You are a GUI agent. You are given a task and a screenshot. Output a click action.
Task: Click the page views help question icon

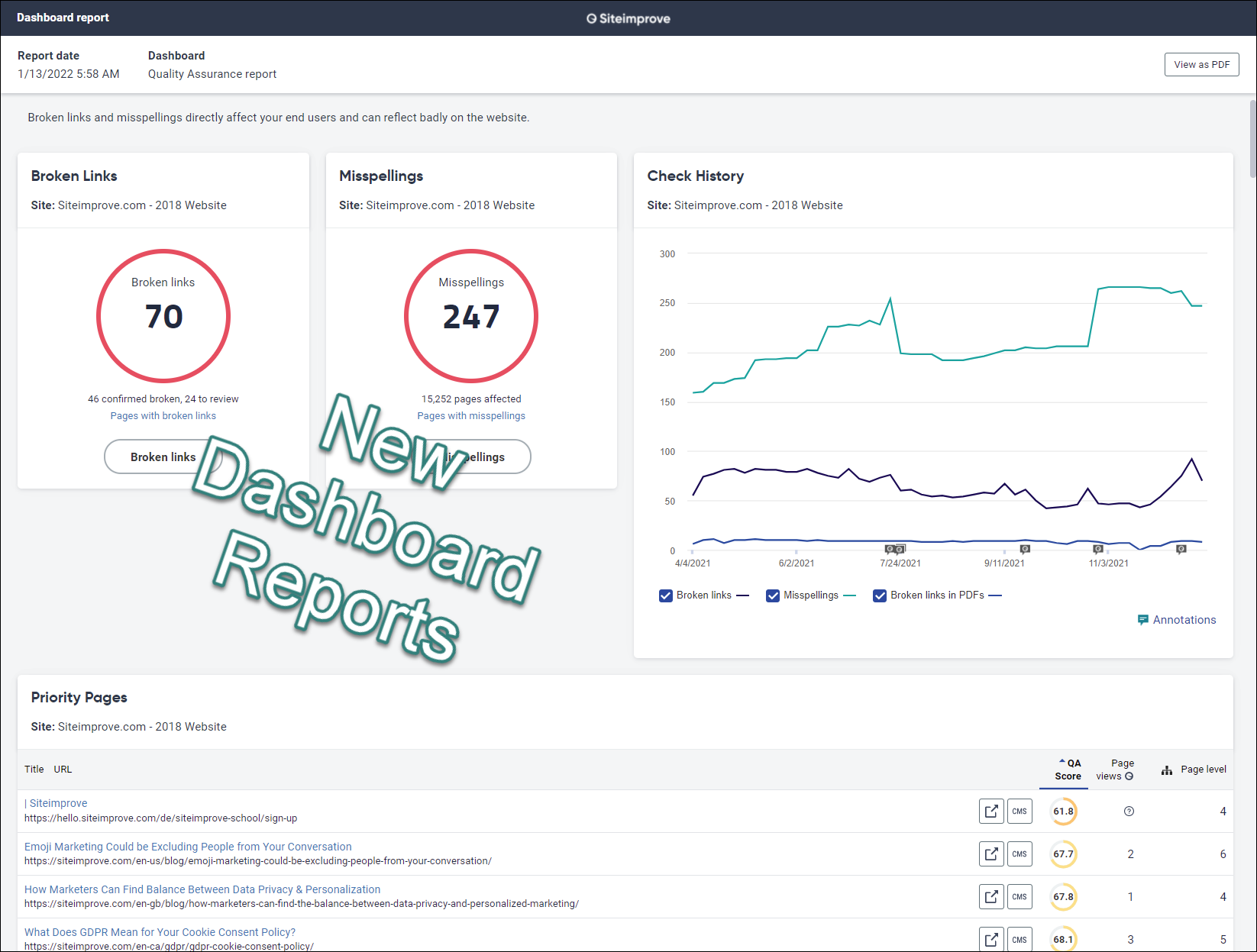pos(1129,811)
